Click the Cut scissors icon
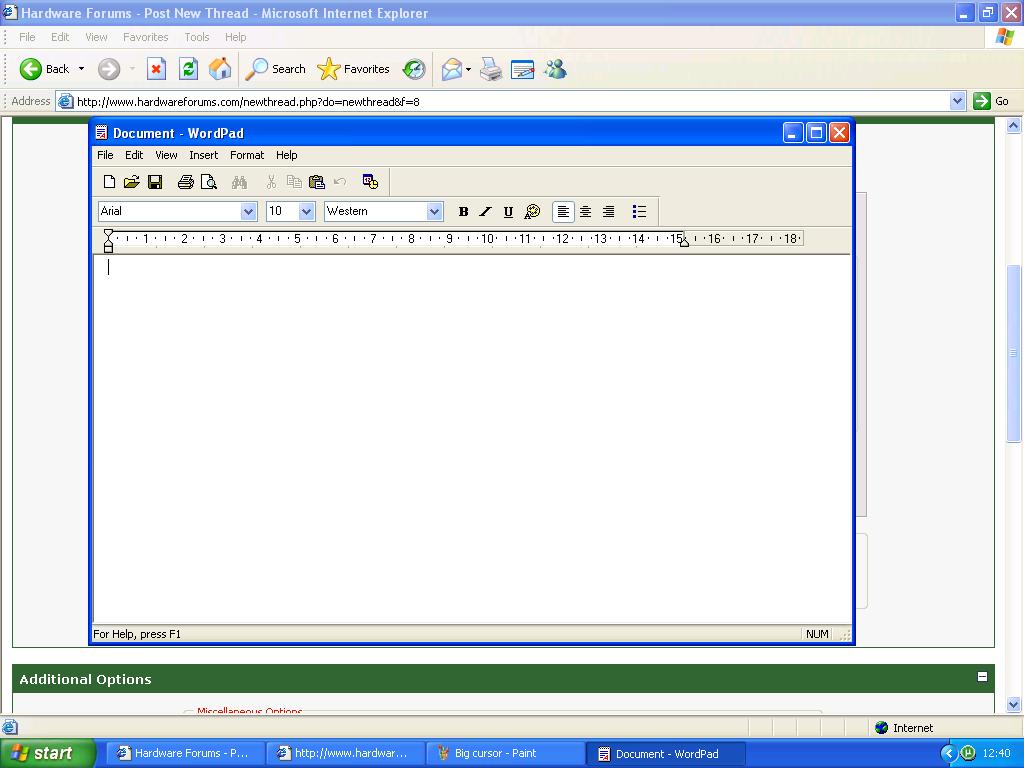Screen dimensions: 1024x768 coord(271,182)
